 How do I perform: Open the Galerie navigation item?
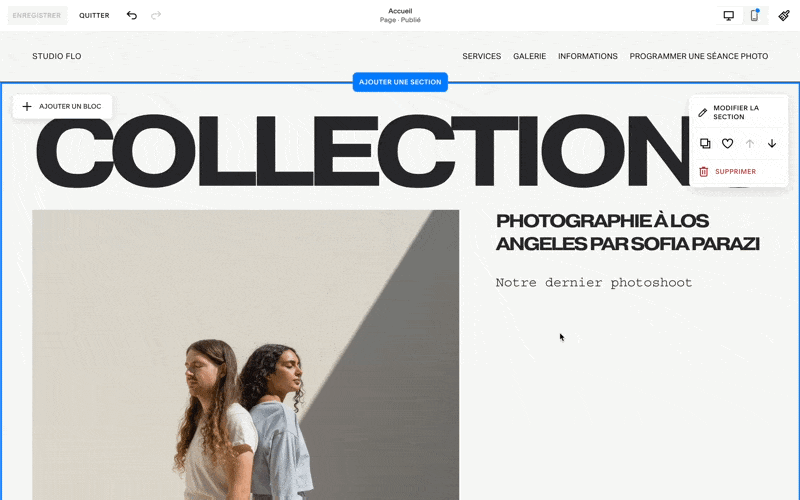[530, 56]
